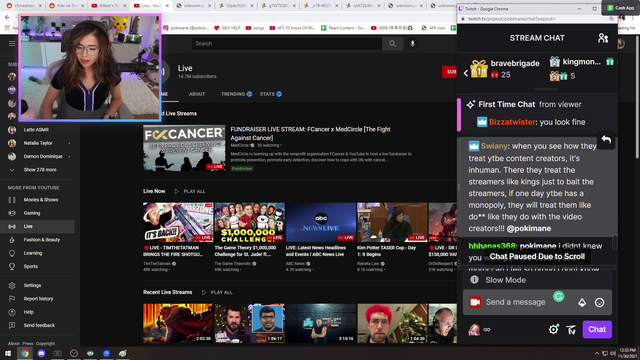Open community users list icon in Stream Chat
Screen dimensions: 640x360
click(x=603, y=38)
